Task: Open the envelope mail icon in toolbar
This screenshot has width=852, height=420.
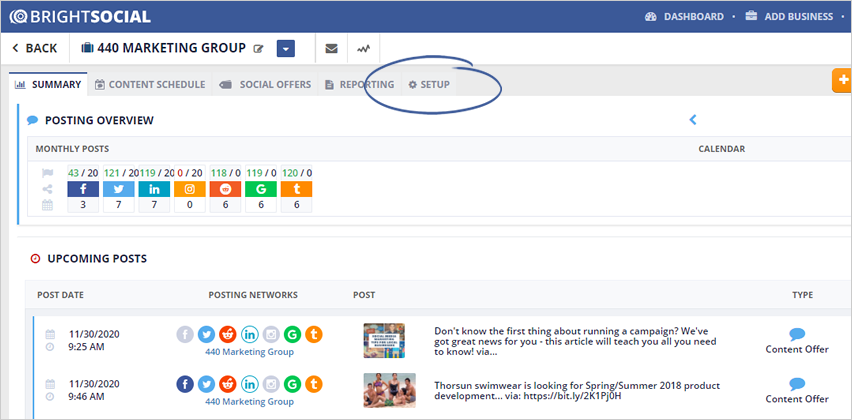Action: click(x=331, y=48)
